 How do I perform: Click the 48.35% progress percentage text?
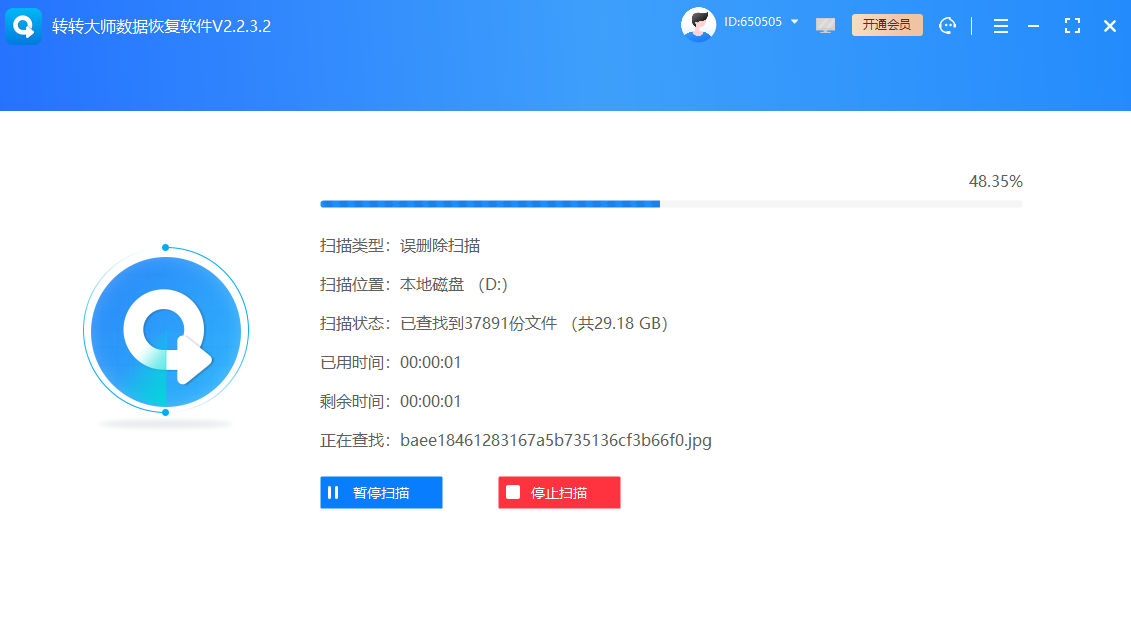point(997,181)
